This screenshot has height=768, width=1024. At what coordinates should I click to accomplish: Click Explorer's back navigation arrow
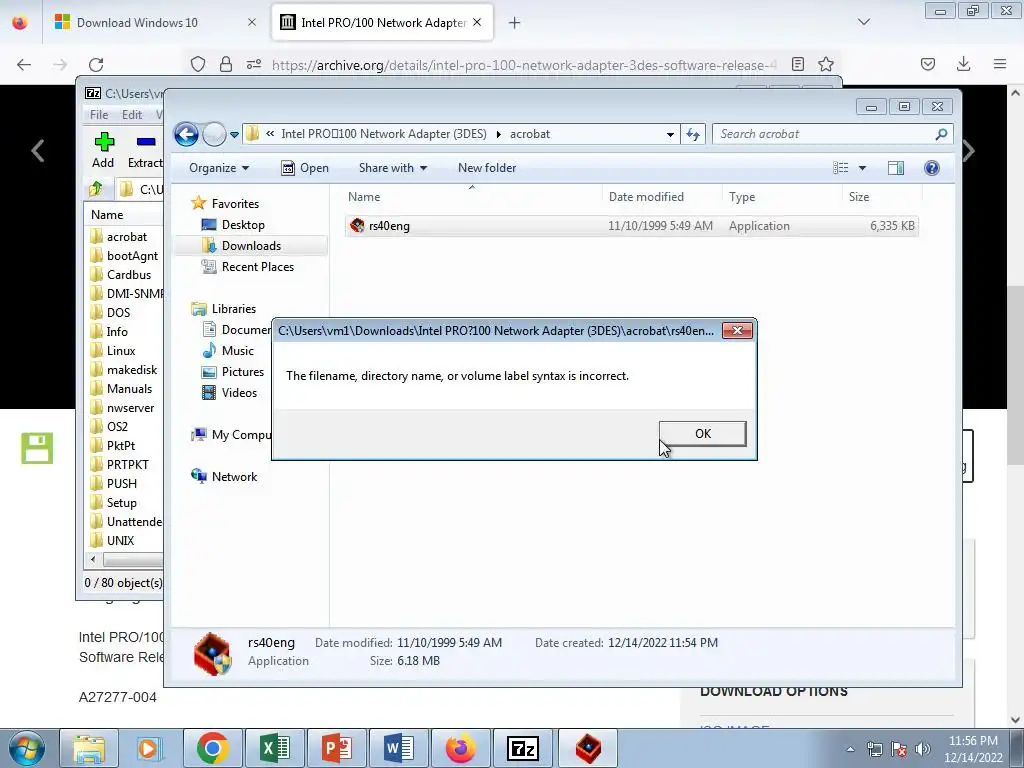click(x=187, y=135)
